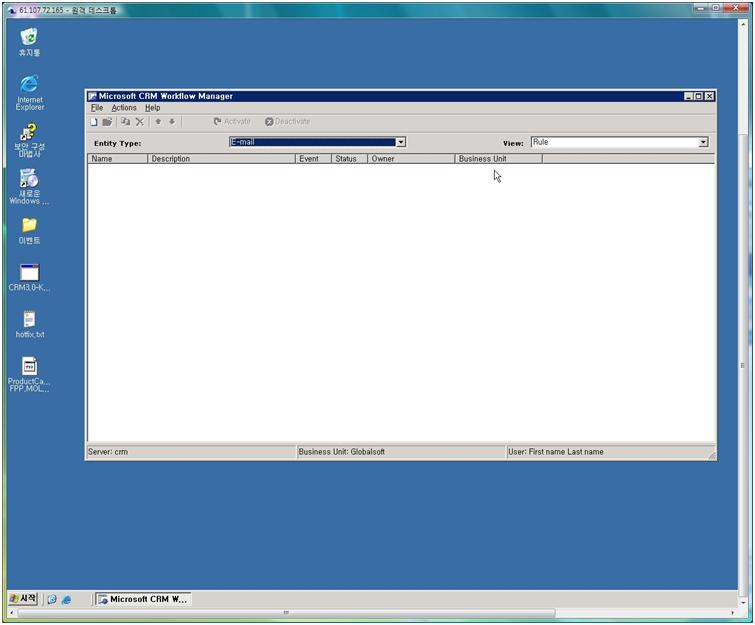Click Microsoft CRM W... taskbar button
The width and height of the screenshot is (755, 625).
[x=143, y=599]
